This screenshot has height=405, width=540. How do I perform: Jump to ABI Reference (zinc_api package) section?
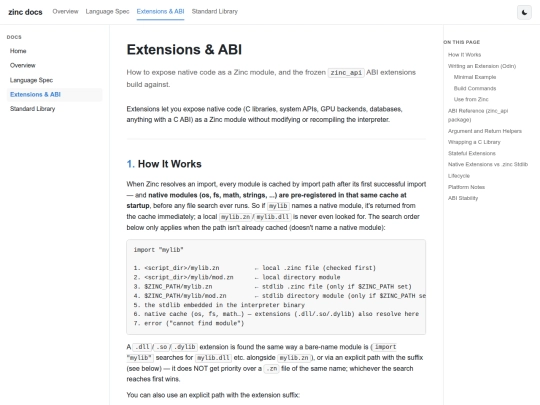point(478,115)
